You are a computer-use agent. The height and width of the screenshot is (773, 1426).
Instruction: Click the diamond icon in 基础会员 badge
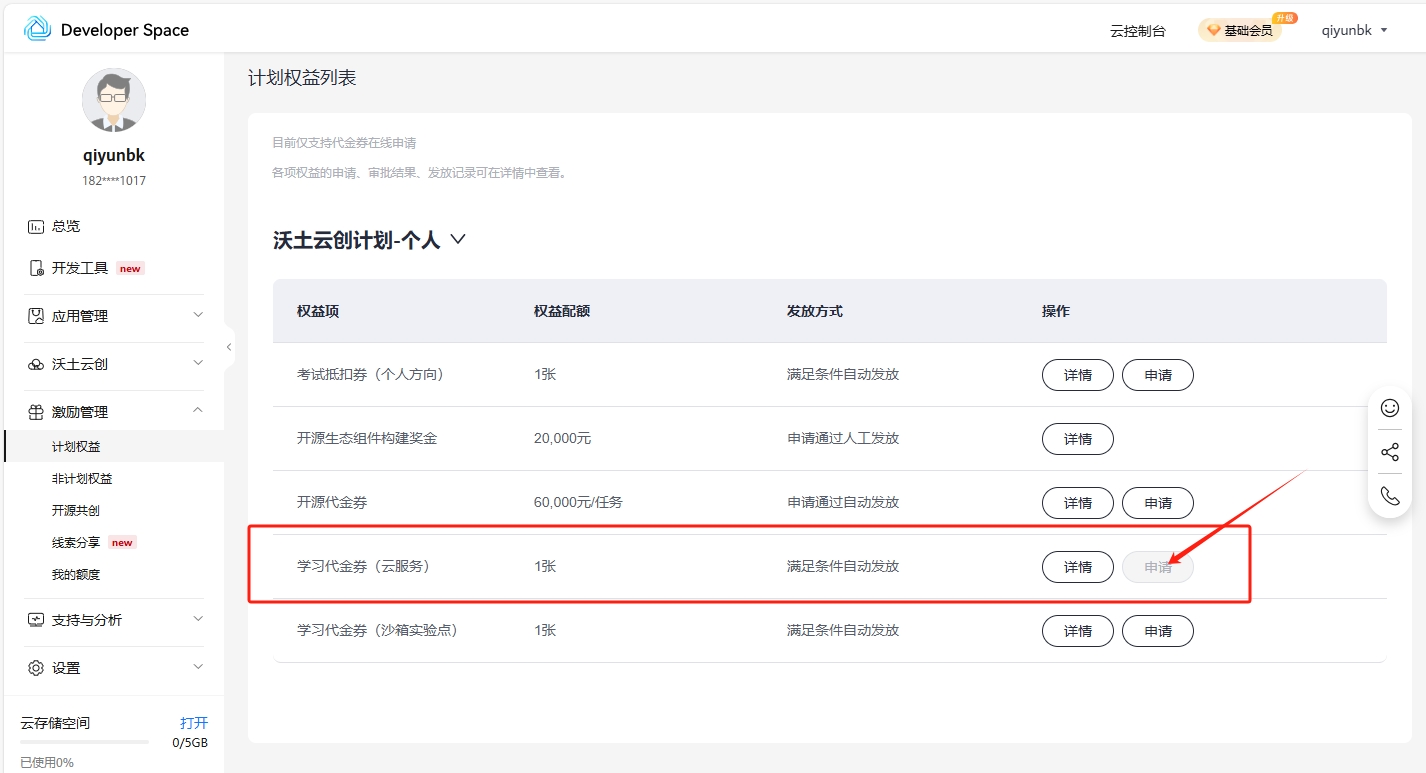click(x=1214, y=31)
